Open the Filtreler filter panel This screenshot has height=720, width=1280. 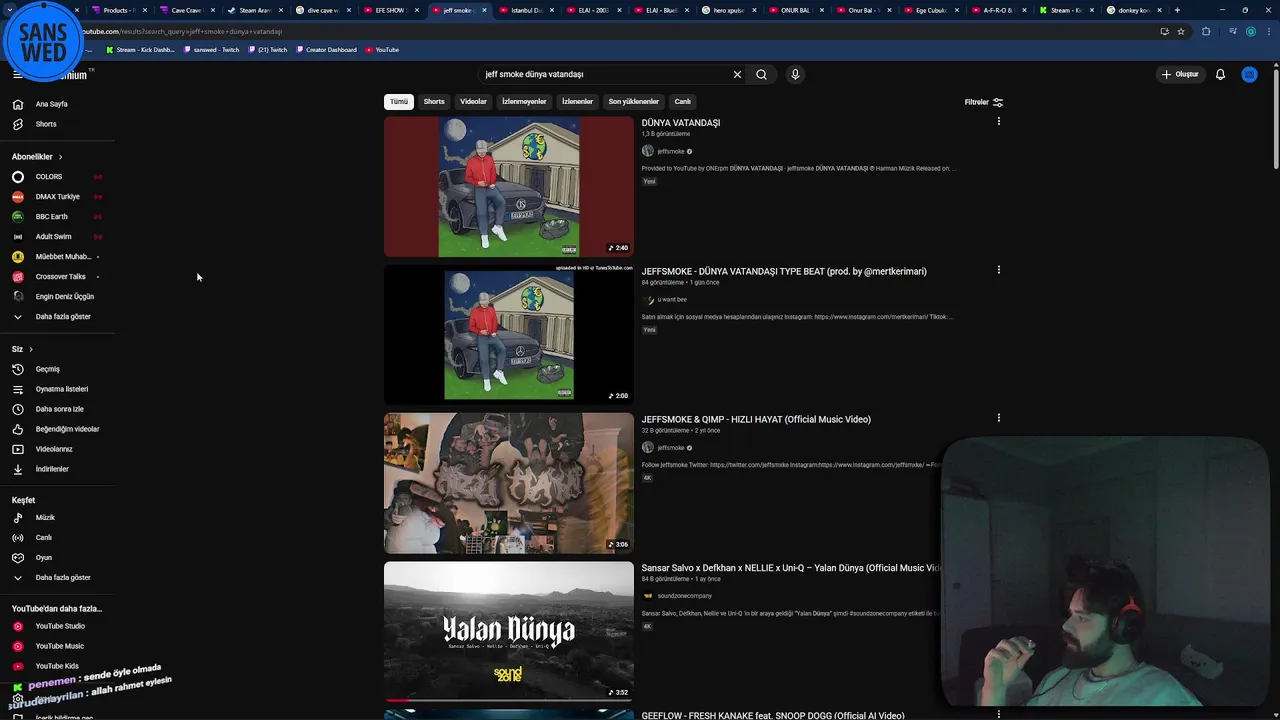pyautogui.click(x=984, y=102)
